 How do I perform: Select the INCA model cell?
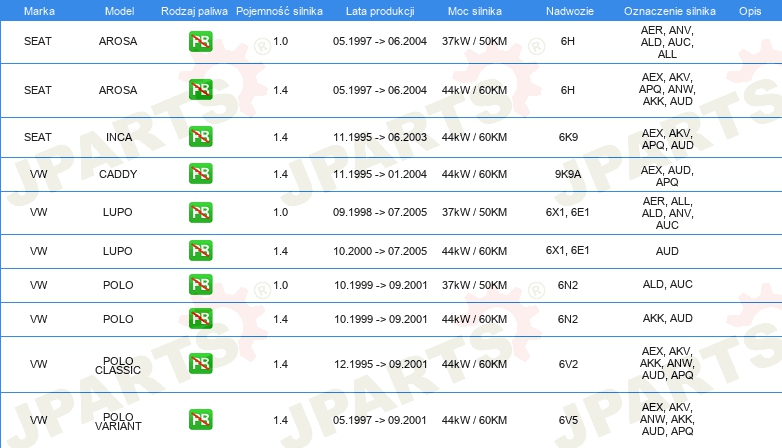click(119, 137)
